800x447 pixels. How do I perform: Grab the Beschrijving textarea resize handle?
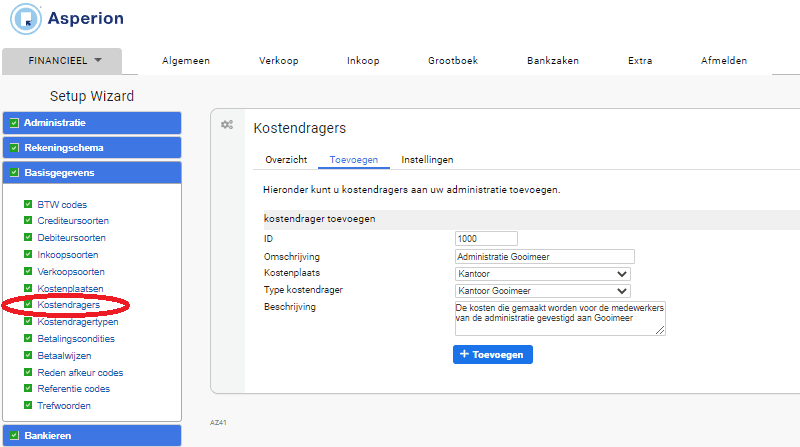pyautogui.click(x=660, y=331)
